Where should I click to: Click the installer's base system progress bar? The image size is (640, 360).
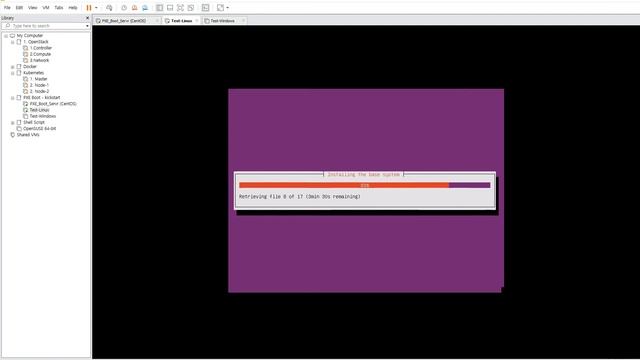pos(364,185)
